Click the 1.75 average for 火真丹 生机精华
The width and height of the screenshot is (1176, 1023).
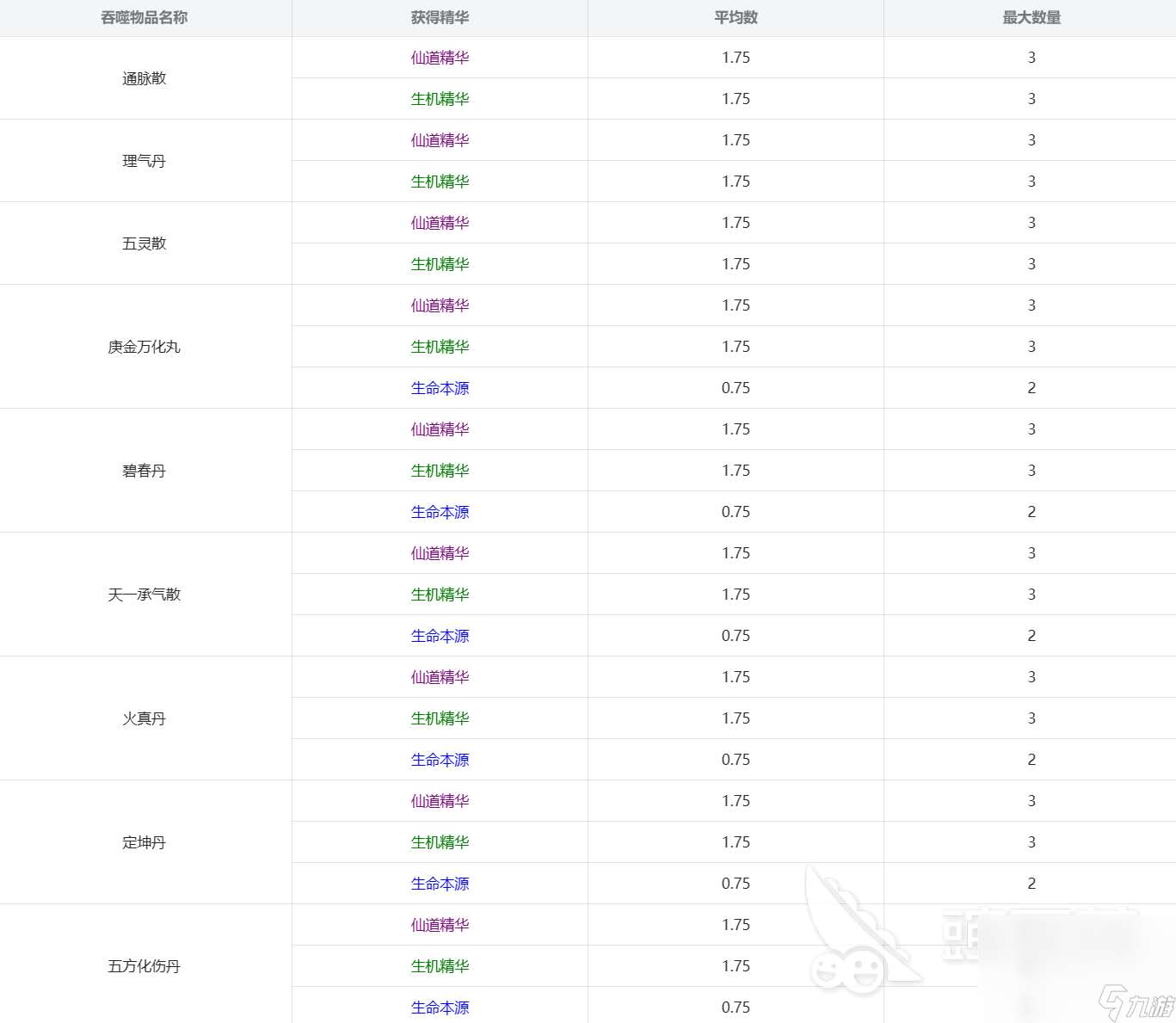pos(736,718)
